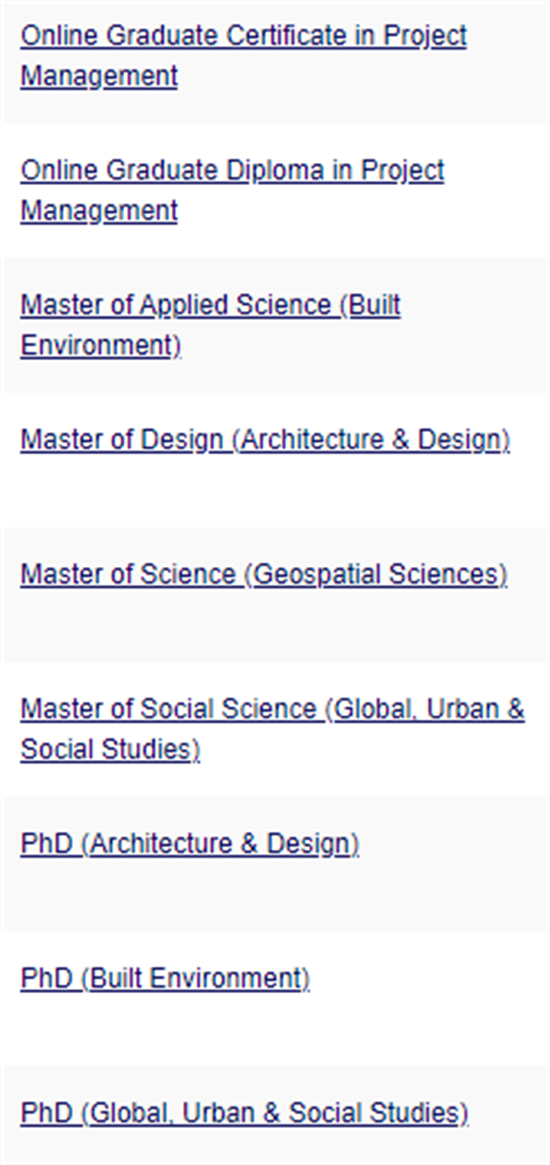
Task: Open PhD (Built Environment) link
Action: pos(165,979)
